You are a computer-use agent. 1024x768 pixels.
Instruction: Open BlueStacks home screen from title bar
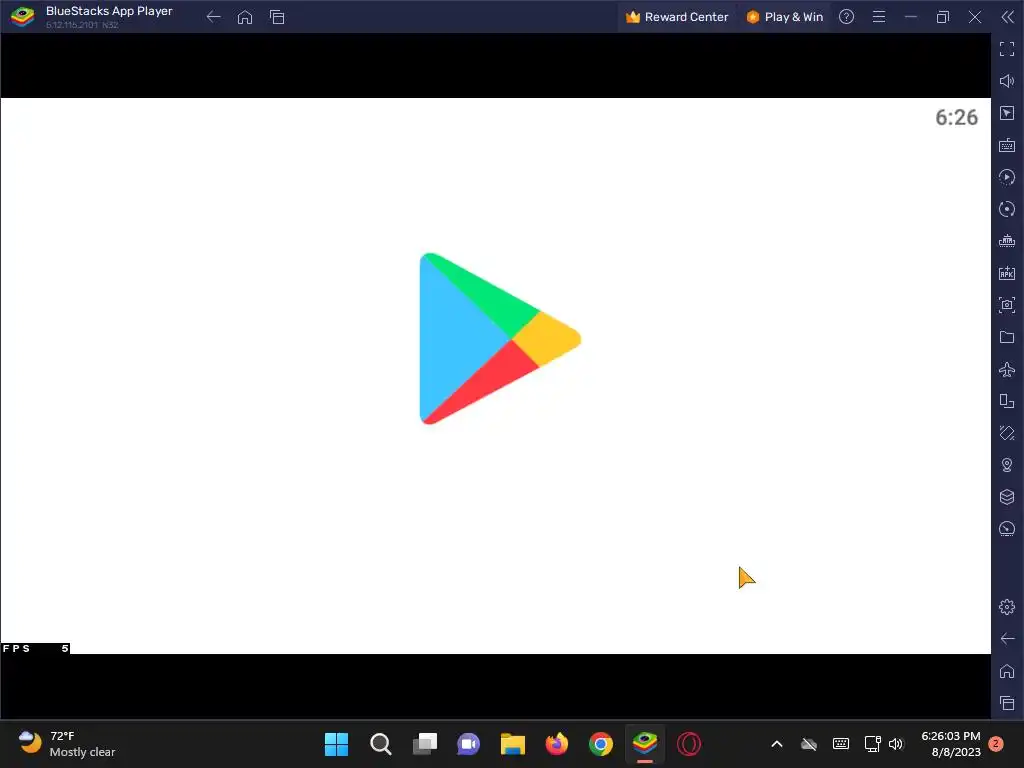245,17
